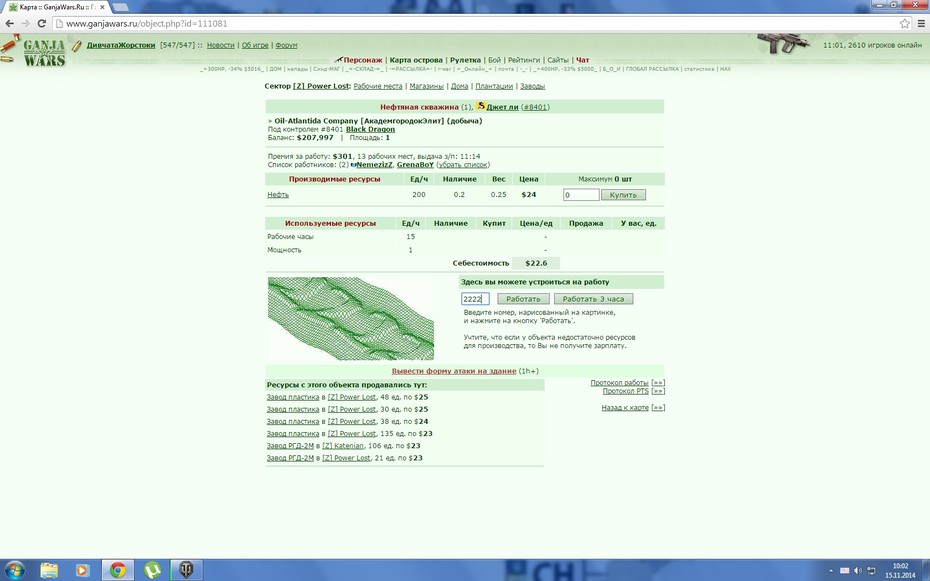Open Завод пластика in the 48 ед. row
The image size is (930, 581).
click(x=293, y=397)
